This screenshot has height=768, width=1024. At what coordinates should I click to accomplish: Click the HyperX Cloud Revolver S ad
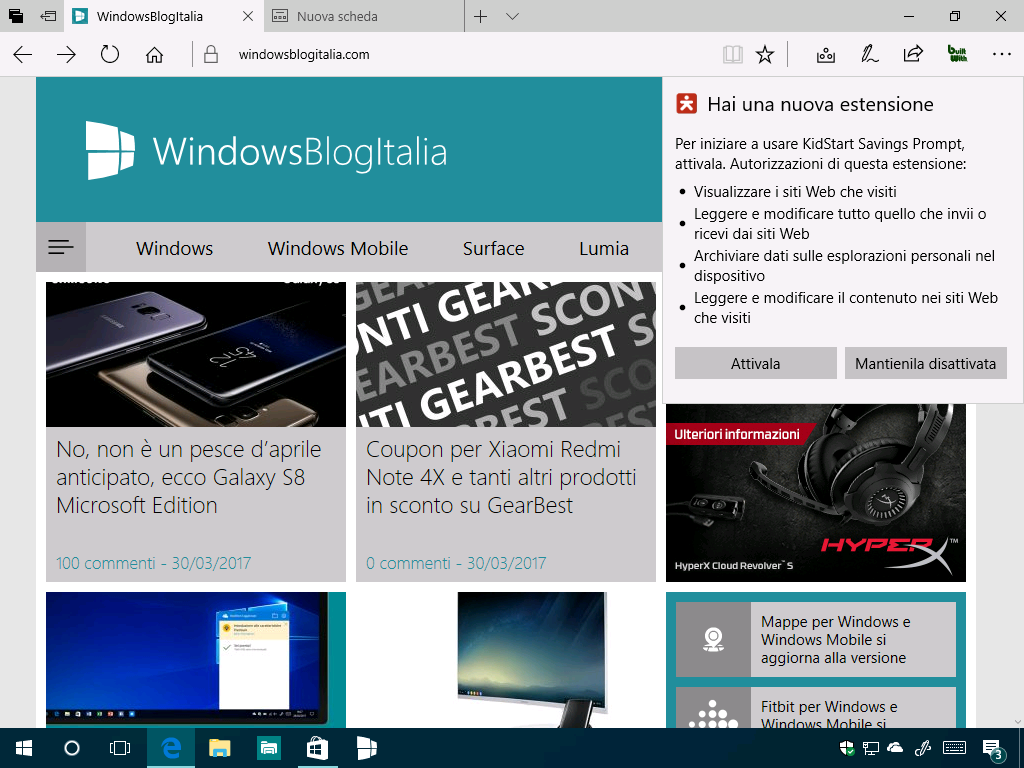(816, 493)
